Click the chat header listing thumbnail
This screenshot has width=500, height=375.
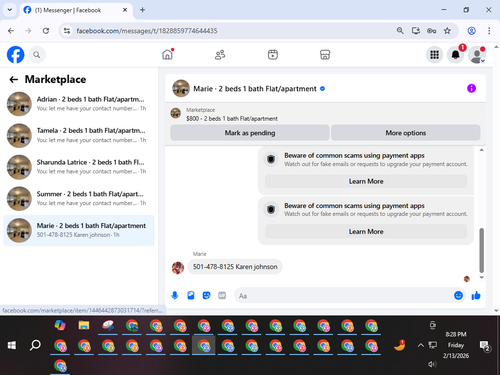[x=181, y=88]
